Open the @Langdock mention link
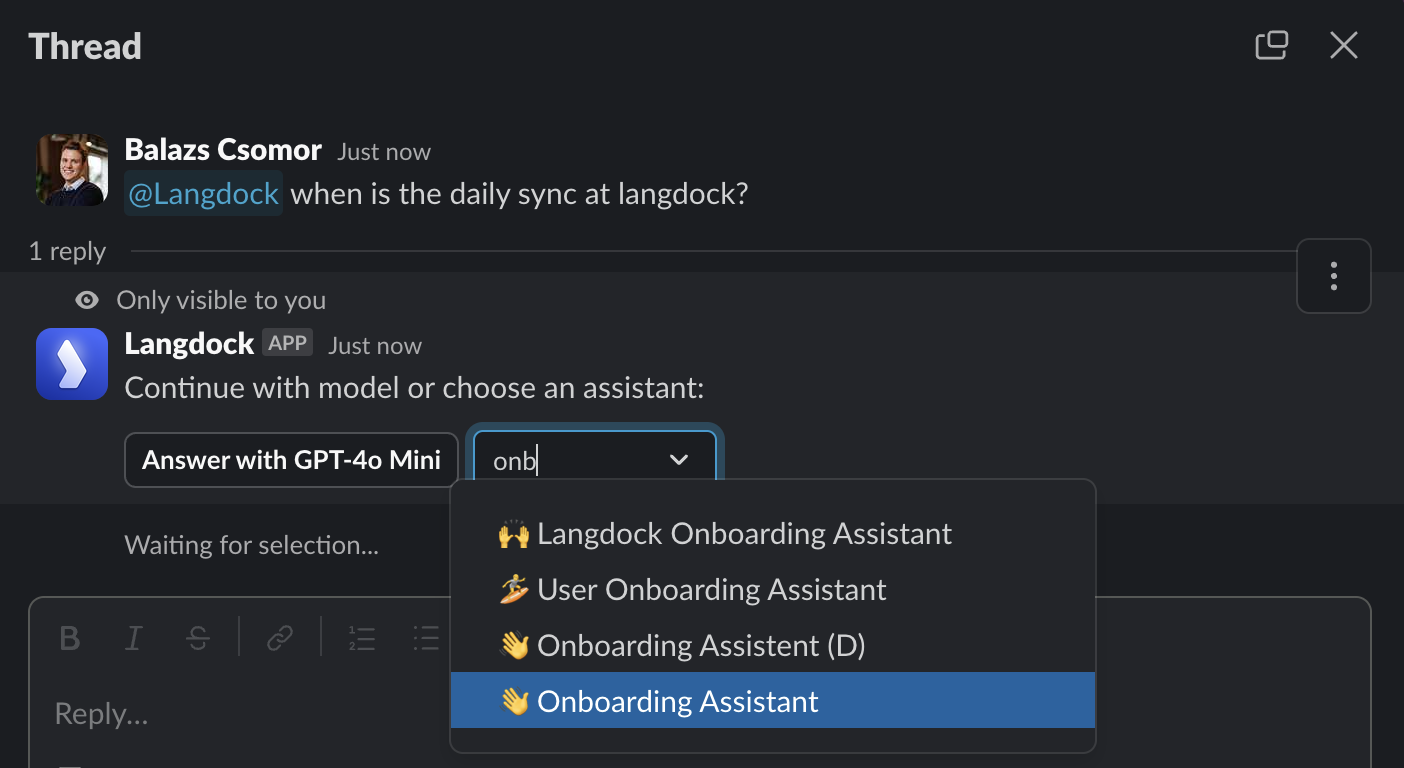This screenshot has width=1404, height=768. [x=204, y=193]
